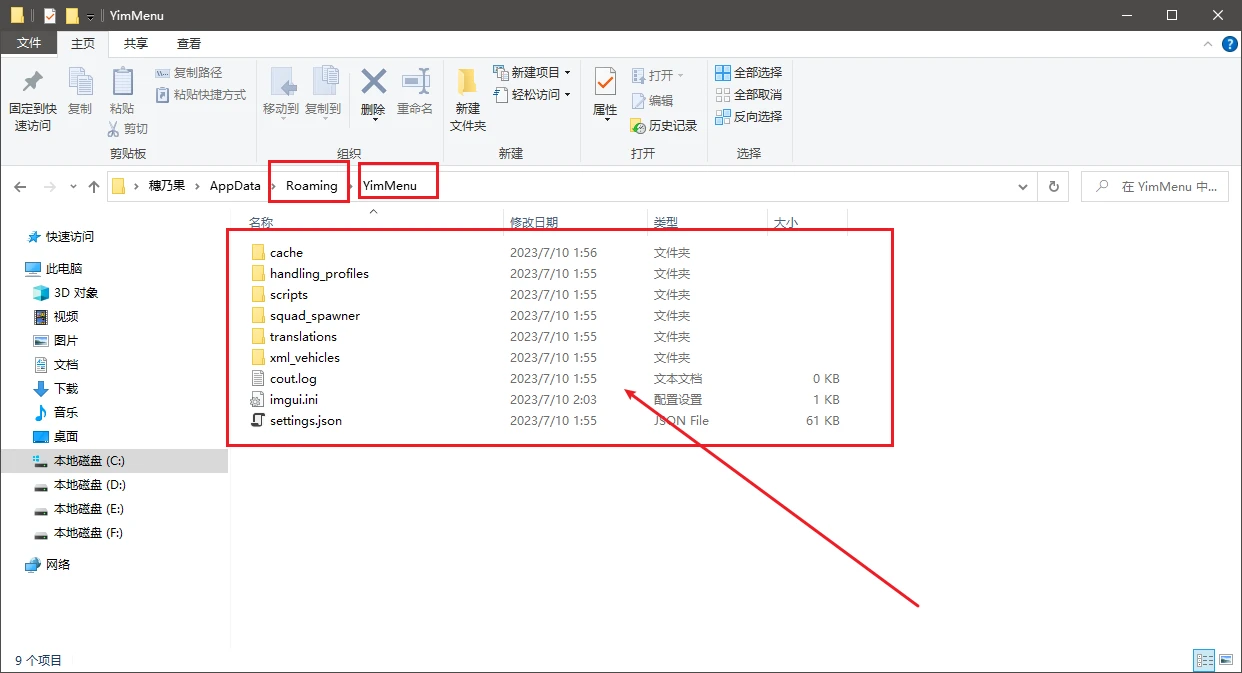Select the settings.json file
Image resolution: width=1242 pixels, height=673 pixels.
click(x=305, y=421)
